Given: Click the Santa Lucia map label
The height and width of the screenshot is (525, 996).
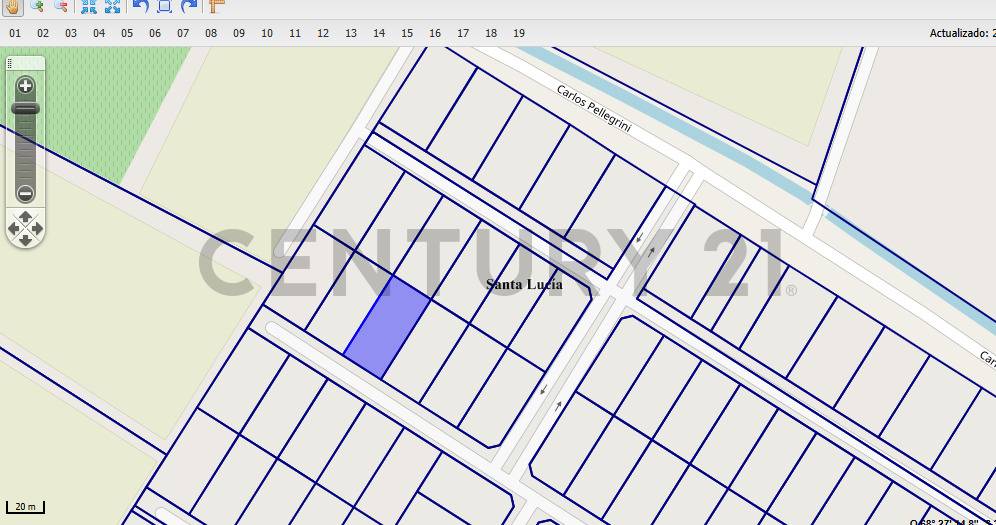Looking at the screenshot, I should (524, 285).
